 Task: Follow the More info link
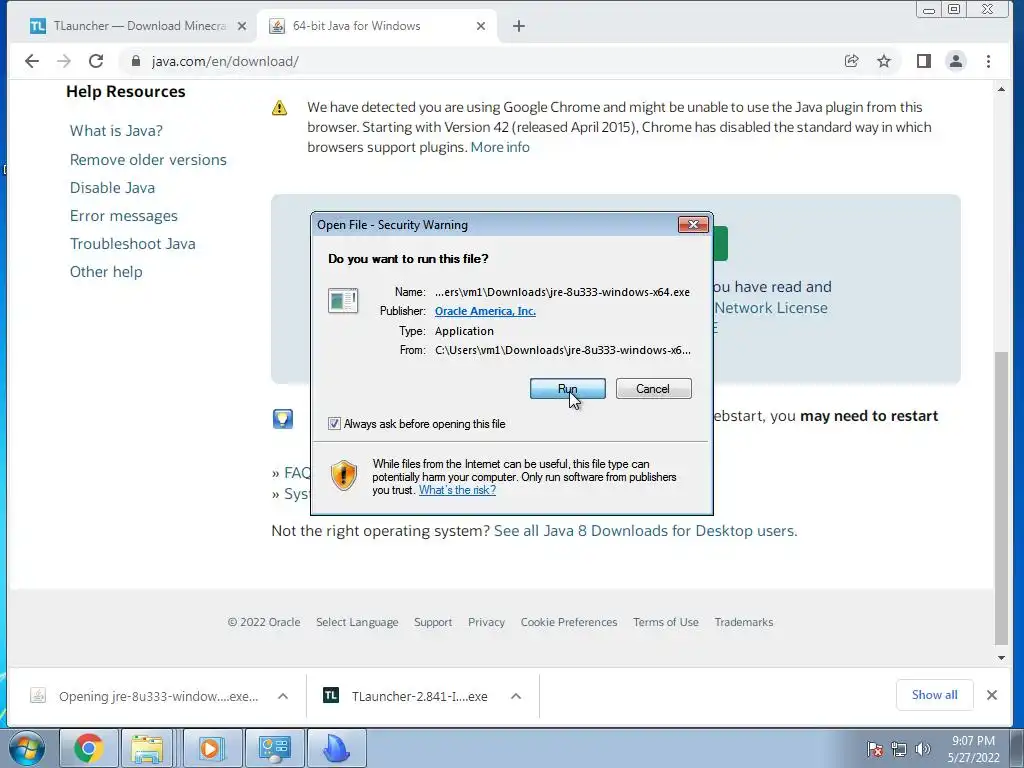[500, 148]
